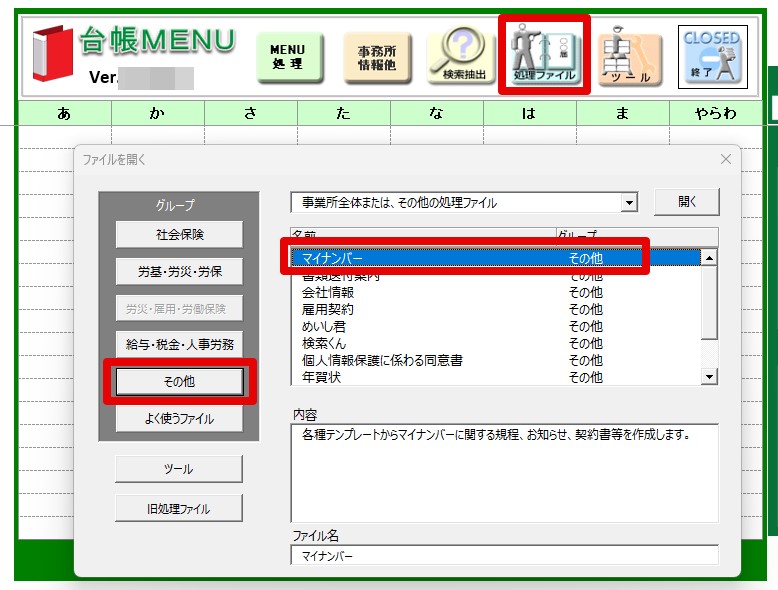The width and height of the screenshot is (778, 590).
Task: Select 検索くん in the file list
Action: (496, 343)
